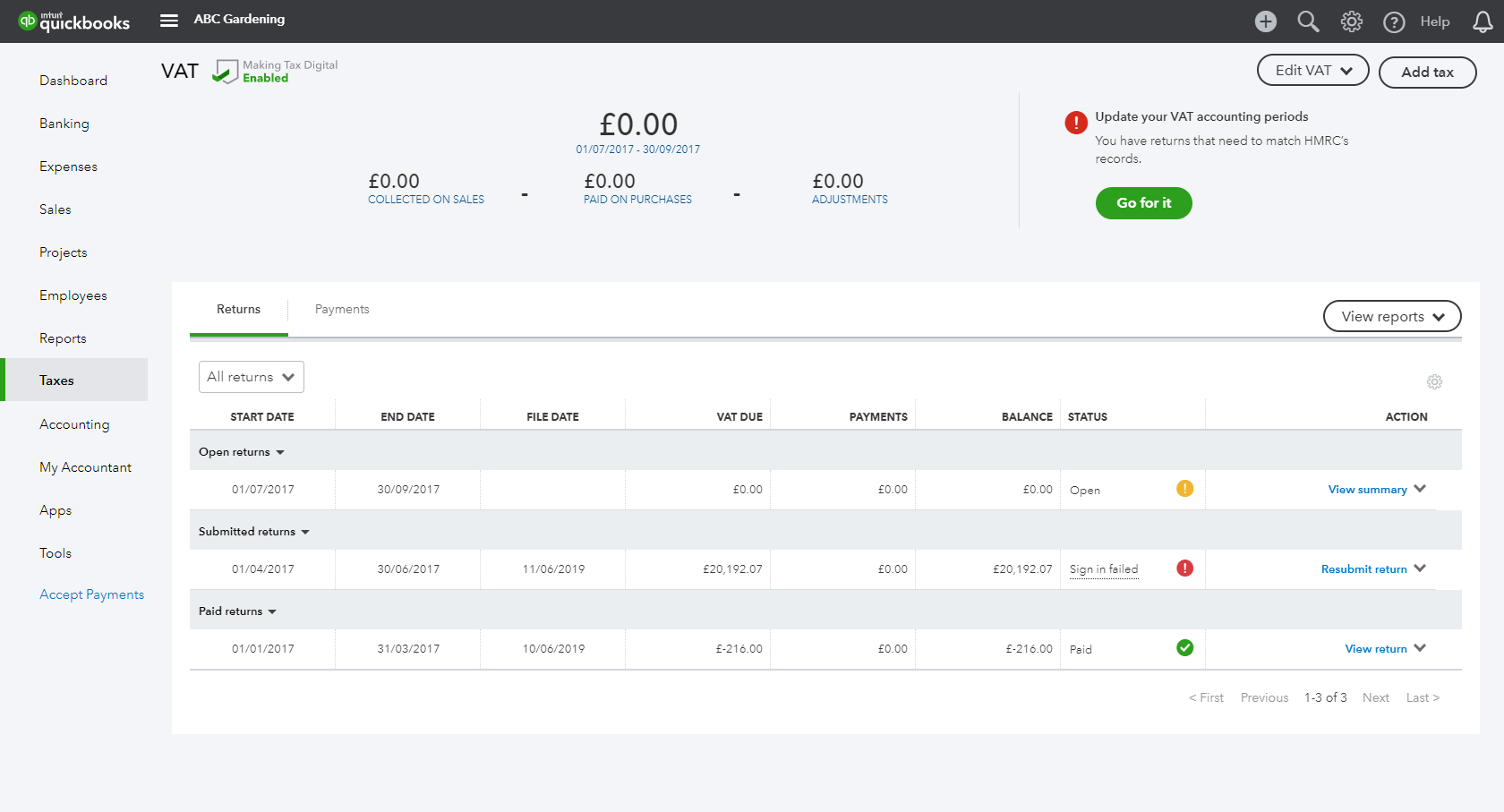Toggle the hamburger navigation menu
1504x812 pixels.
169,21
